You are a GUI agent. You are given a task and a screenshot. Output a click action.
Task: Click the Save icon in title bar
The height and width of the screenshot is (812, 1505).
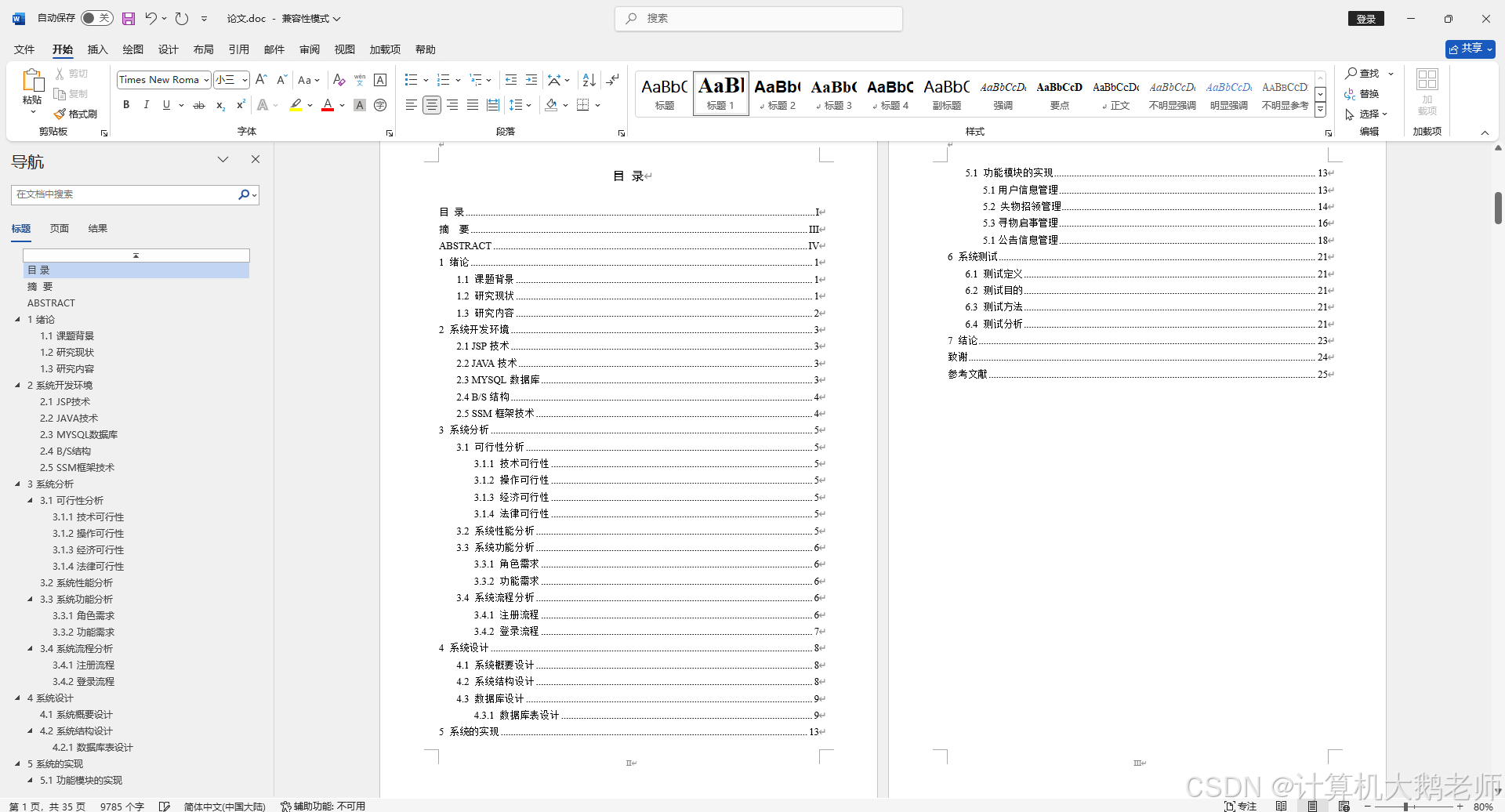coord(129,18)
